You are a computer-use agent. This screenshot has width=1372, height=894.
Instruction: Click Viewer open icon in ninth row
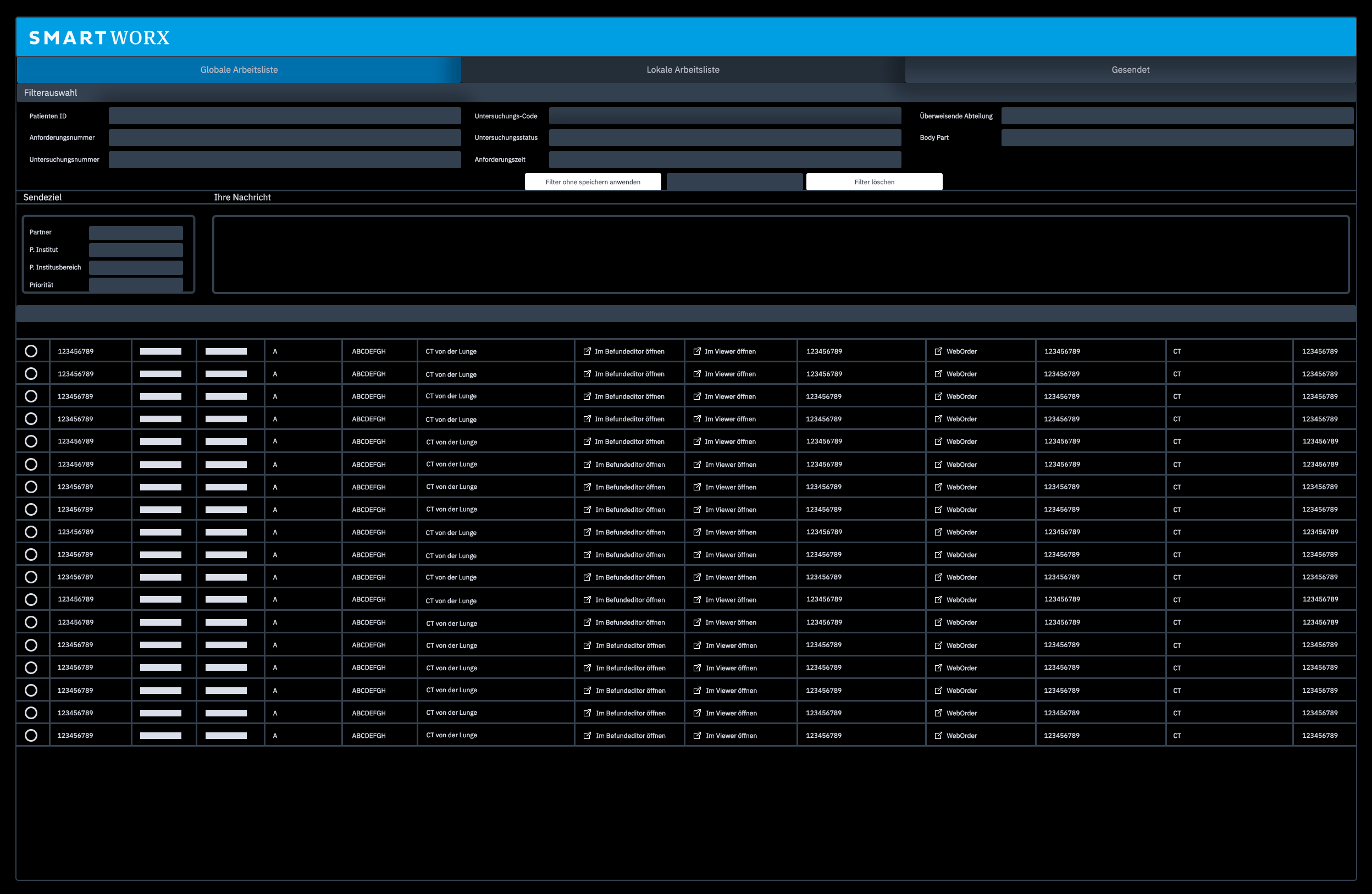click(697, 531)
